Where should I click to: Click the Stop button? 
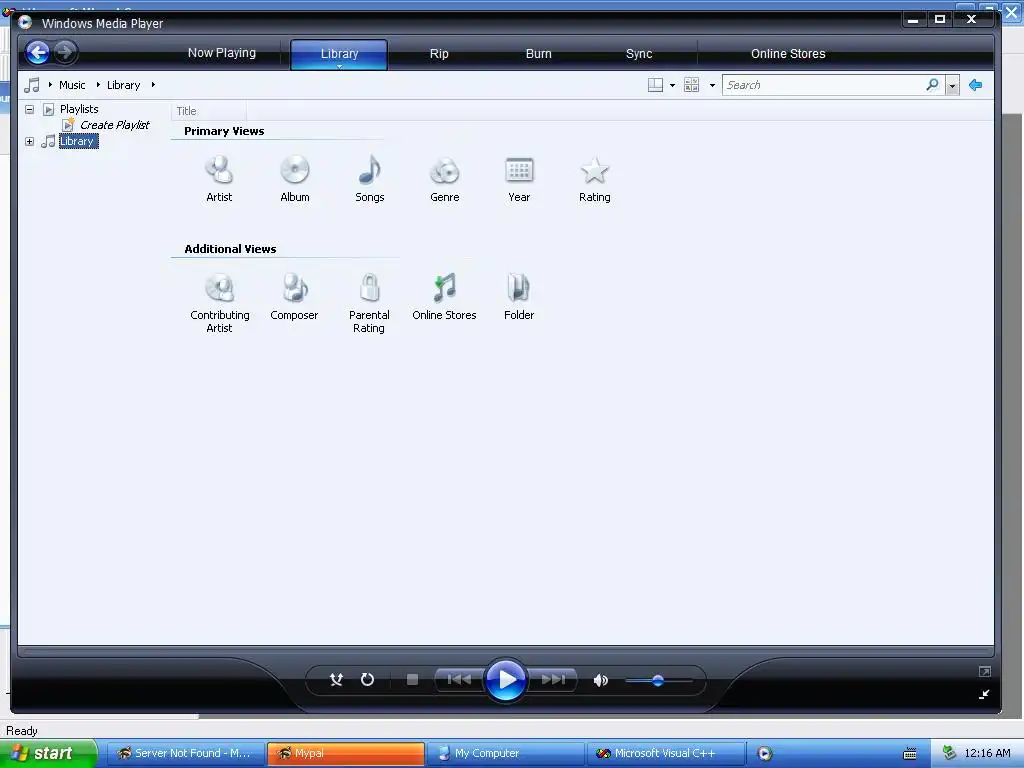pos(412,680)
